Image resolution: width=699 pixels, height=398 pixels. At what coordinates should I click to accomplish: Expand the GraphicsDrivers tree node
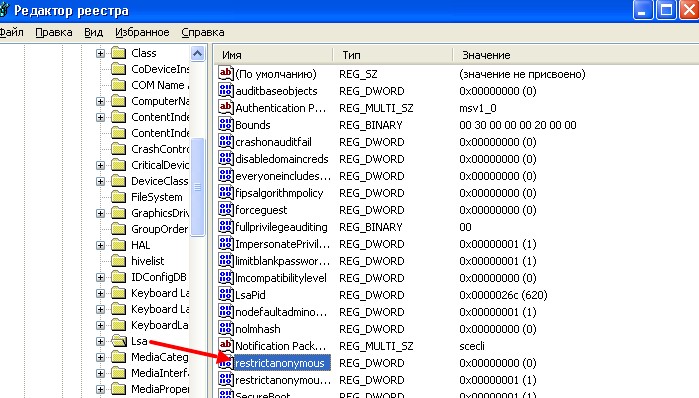pos(100,214)
